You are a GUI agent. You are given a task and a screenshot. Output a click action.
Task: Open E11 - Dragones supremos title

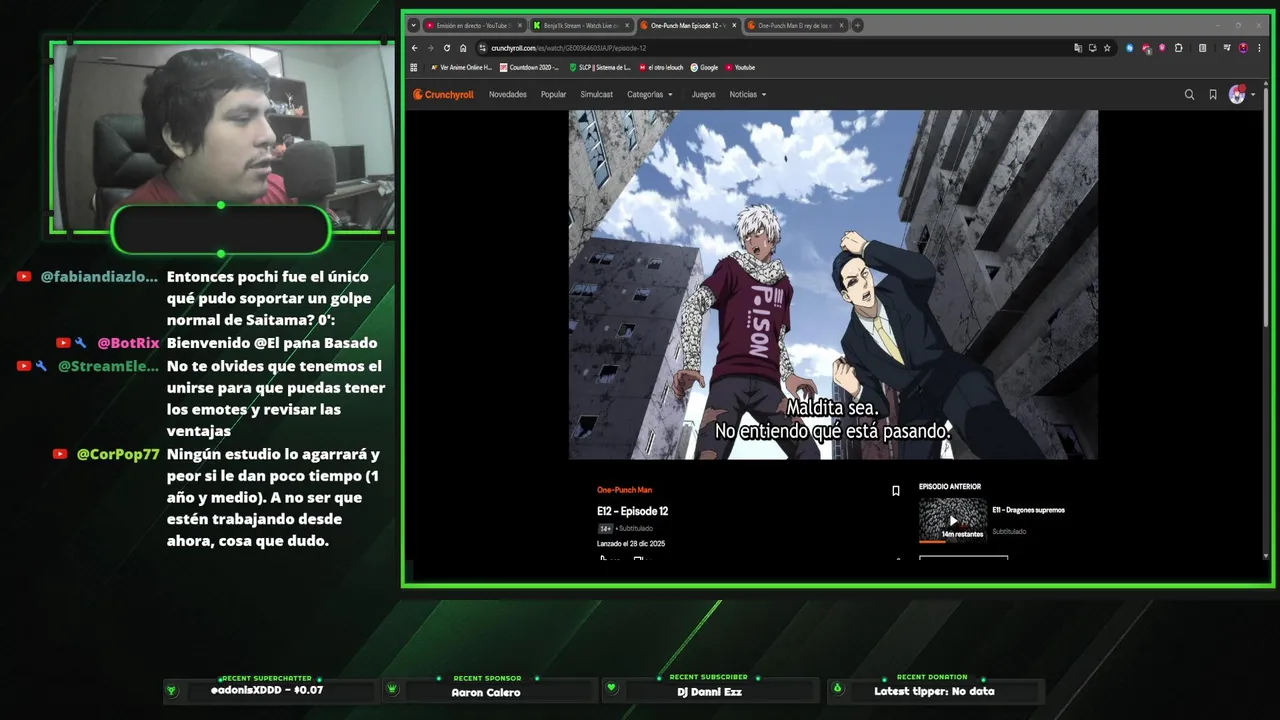(1028, 510)
